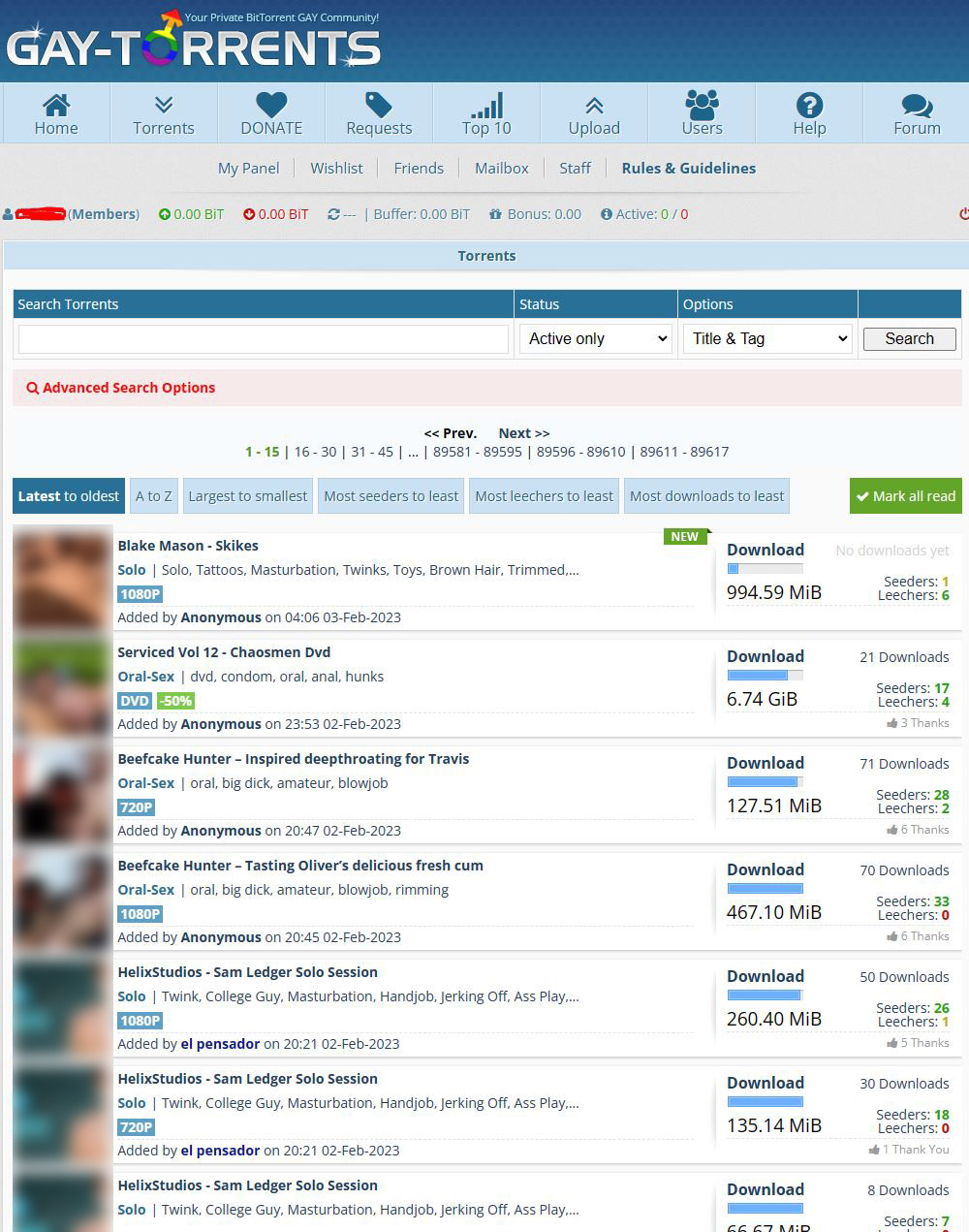The height and width of the screenshot is (1232, 969).
Task: Open the Mailbox menu item
Action: 502,168
